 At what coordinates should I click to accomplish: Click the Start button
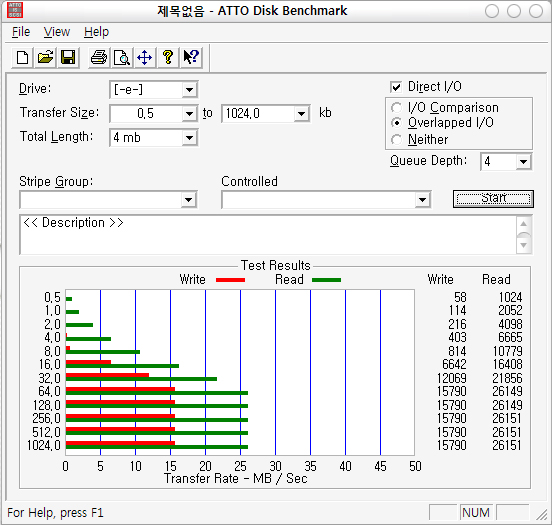point(493,199)
